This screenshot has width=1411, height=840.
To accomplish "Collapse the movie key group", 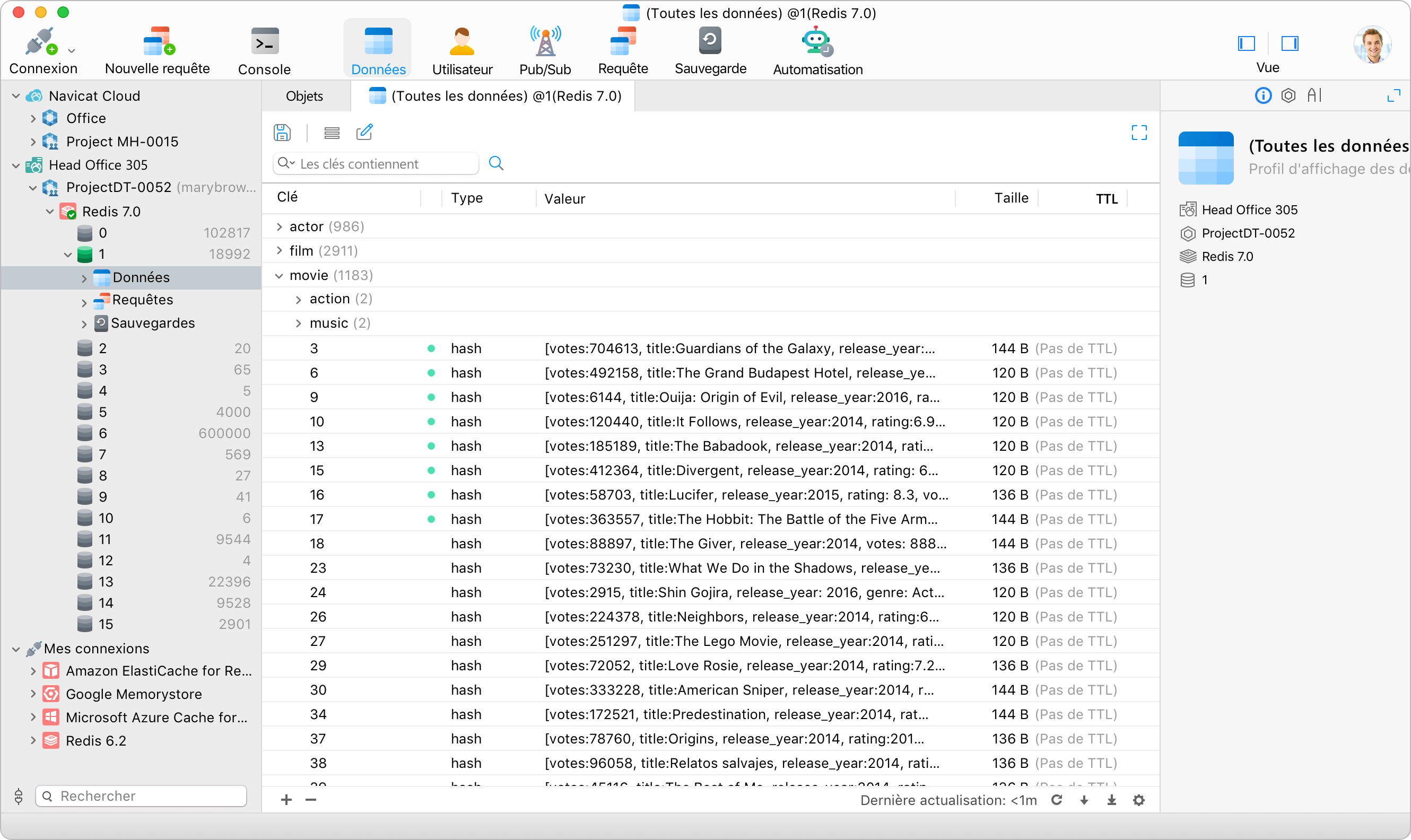I will [279, 276].
